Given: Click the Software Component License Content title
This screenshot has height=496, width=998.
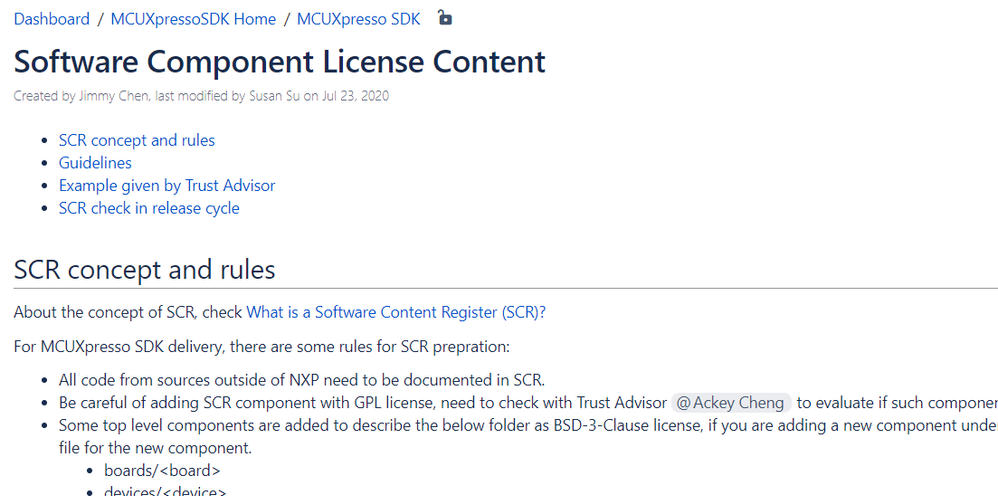Looking at the screenshot, I should tap(279, 62).
